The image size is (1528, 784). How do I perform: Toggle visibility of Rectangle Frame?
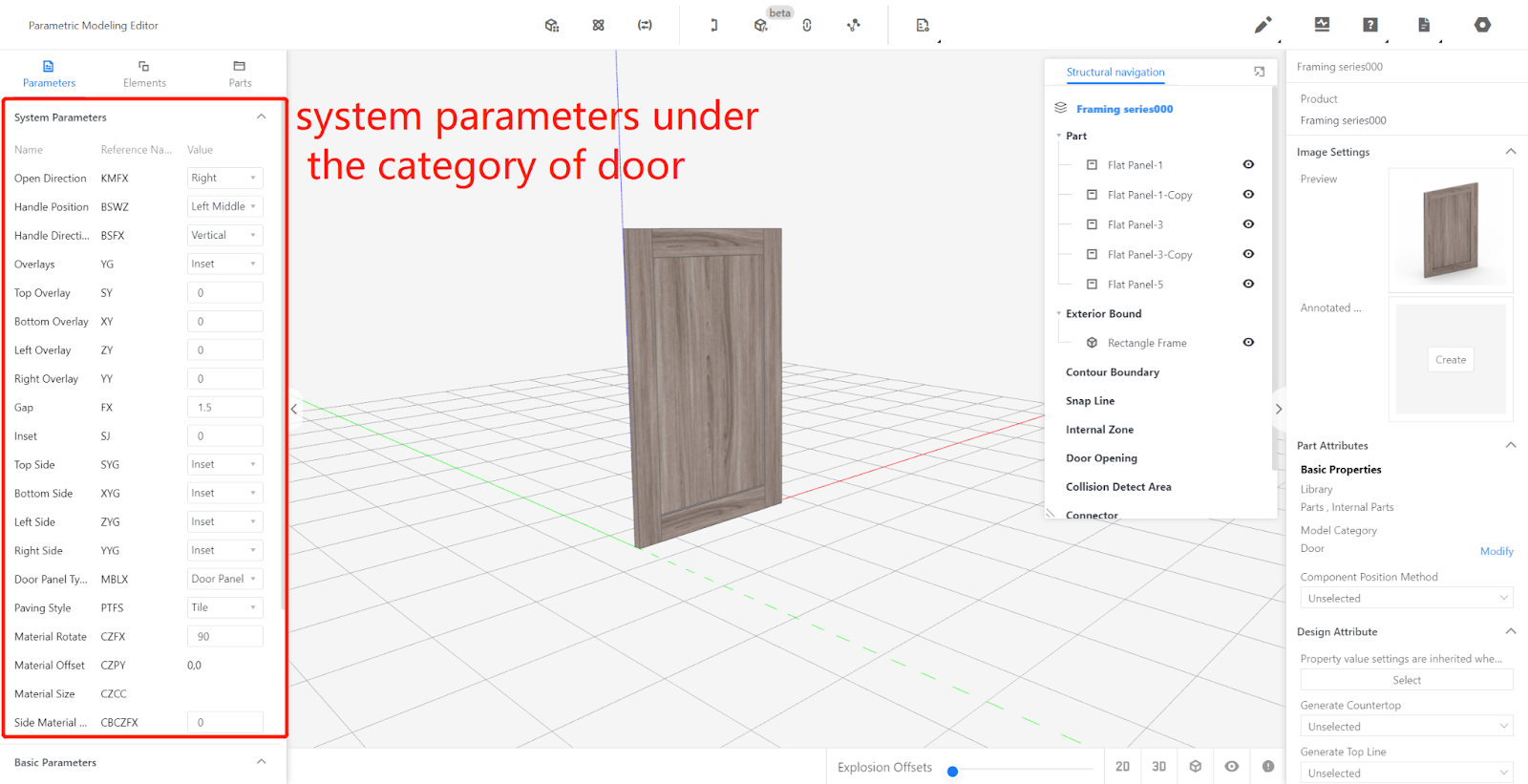(1248, 342)
